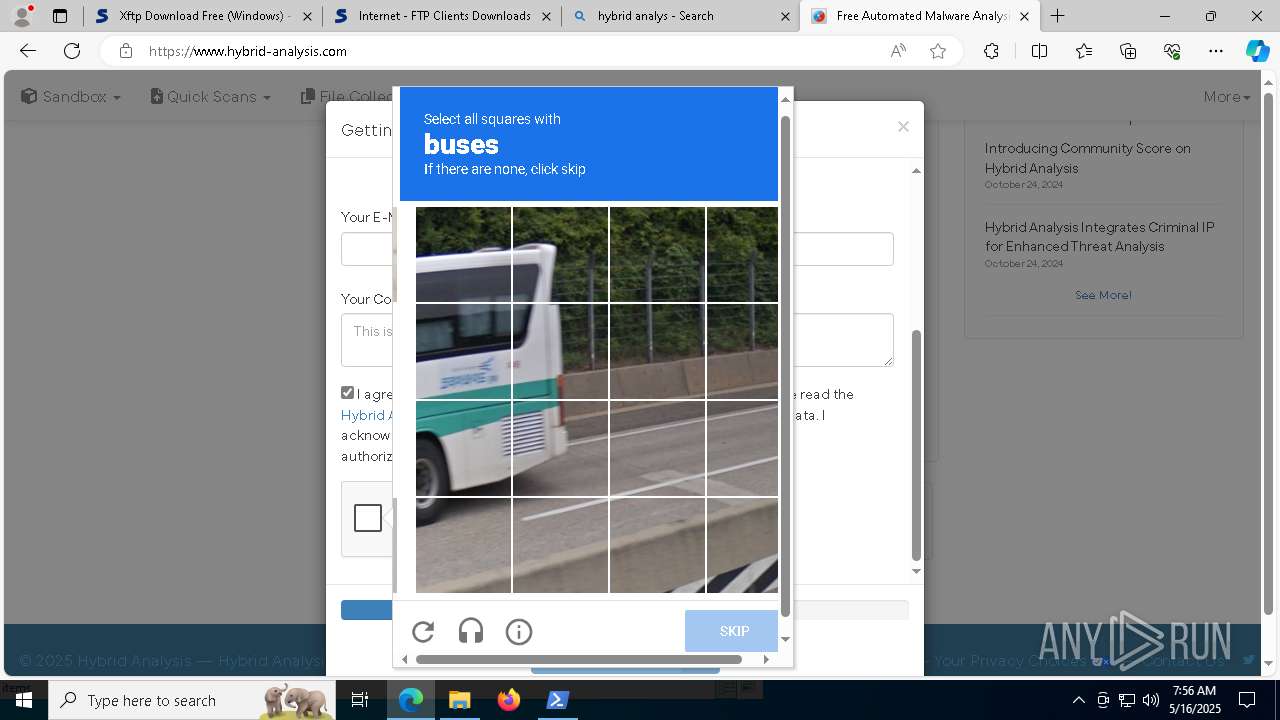
Task: Open the File Collections menu
Action: (348, 97)
